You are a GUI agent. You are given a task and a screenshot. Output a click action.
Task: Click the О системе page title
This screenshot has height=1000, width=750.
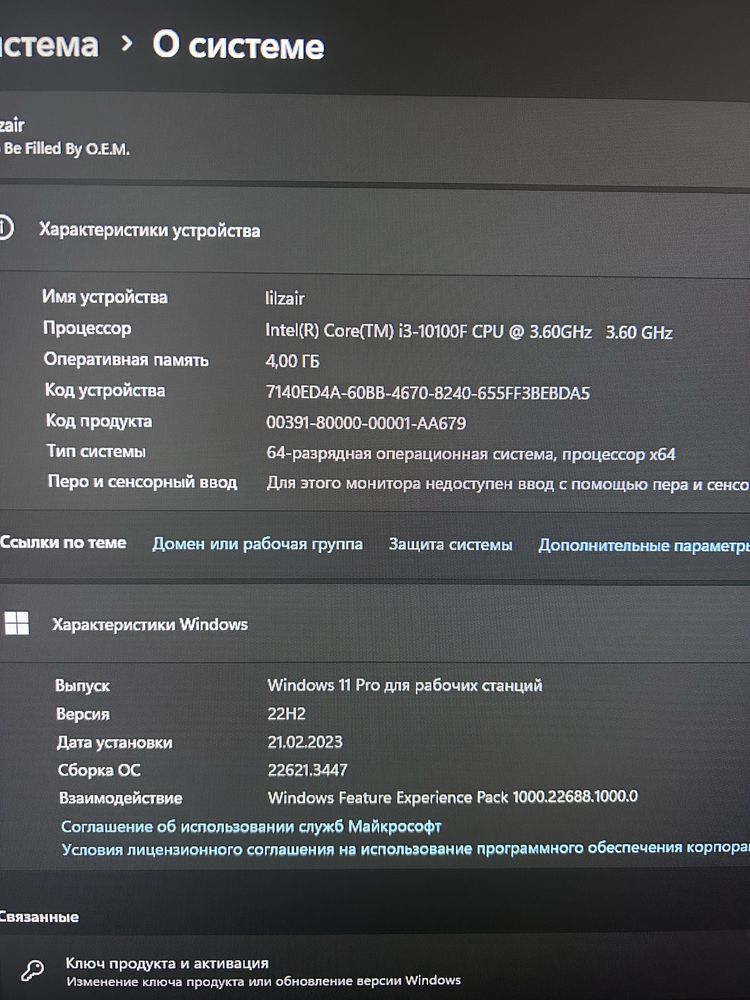(x=239, y=46)
